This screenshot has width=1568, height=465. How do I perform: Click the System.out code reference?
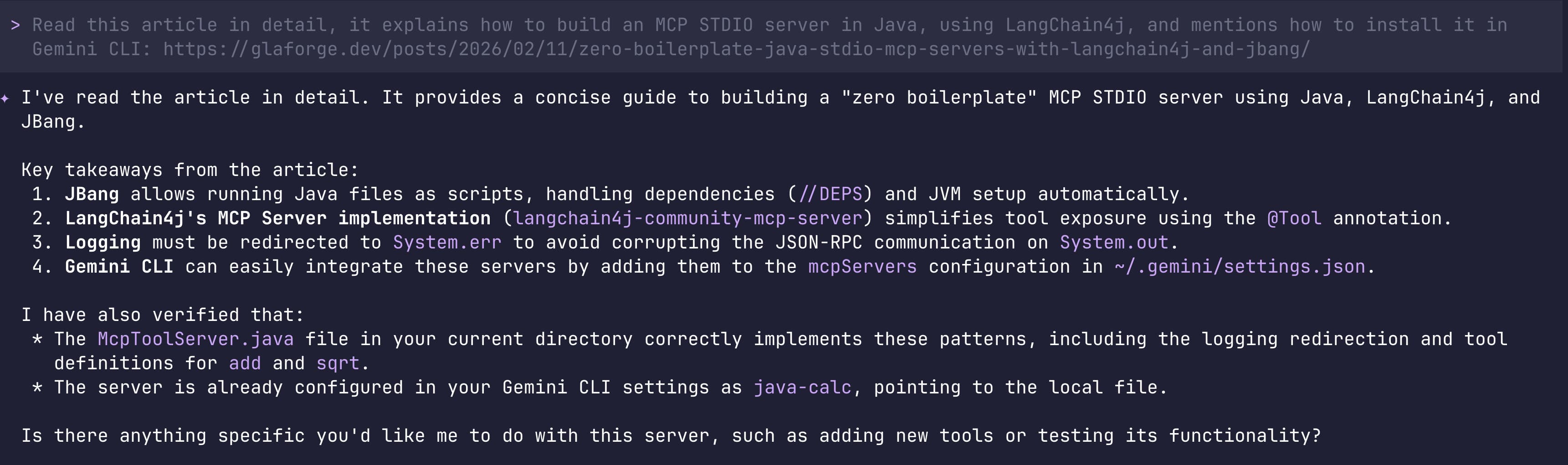click(x=1114, y=243)
